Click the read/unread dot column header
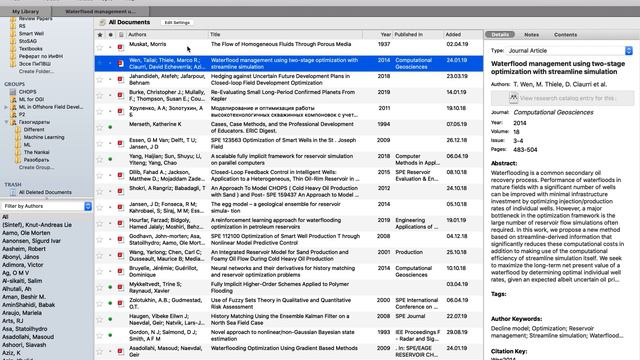The width and height of the screenshot is (640, 360). coord(110,35)
